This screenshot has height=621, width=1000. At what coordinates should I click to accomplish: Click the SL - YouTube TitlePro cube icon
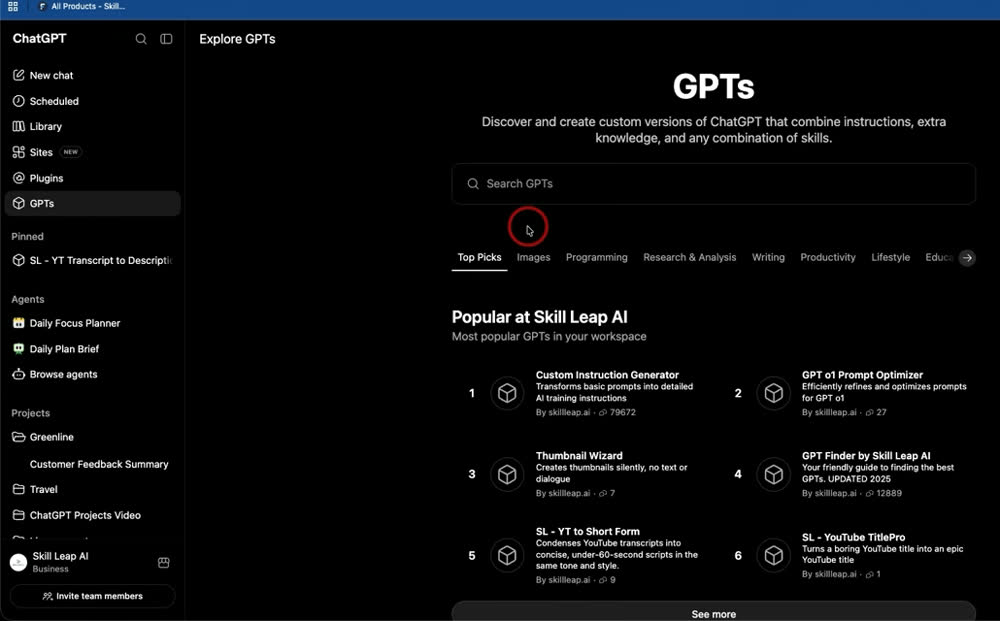point(774,555)
